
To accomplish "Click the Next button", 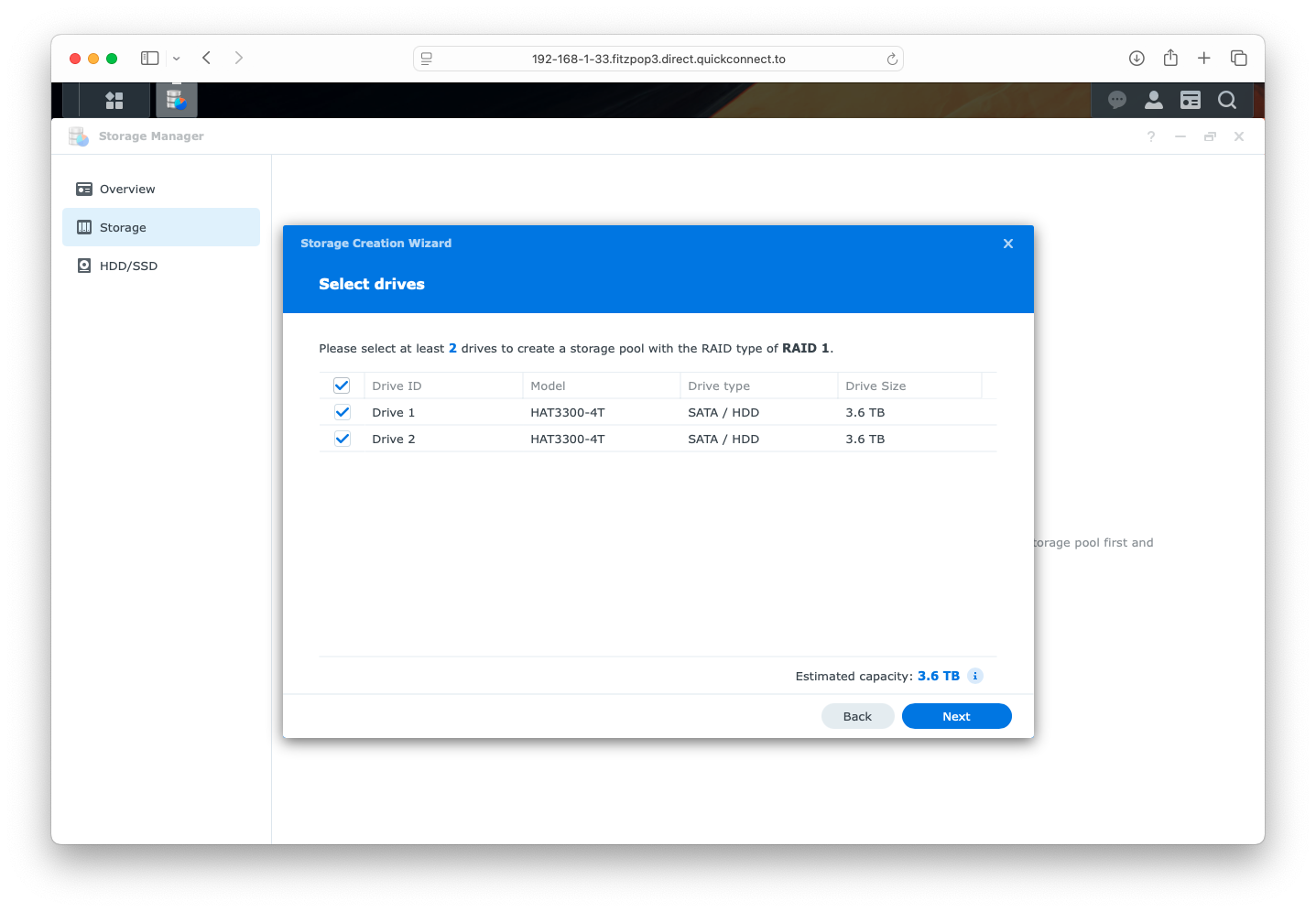I will [x=956, y=716].
